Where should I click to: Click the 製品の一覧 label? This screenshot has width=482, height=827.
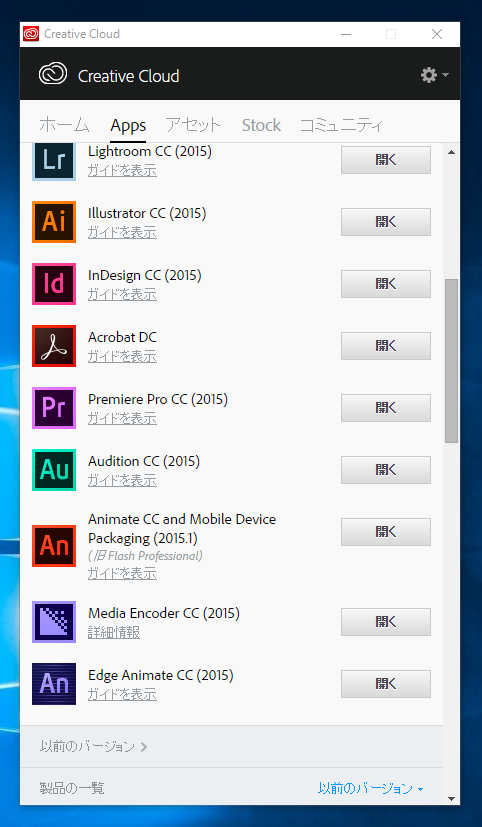pyautogui.click(x=72, y=788)
